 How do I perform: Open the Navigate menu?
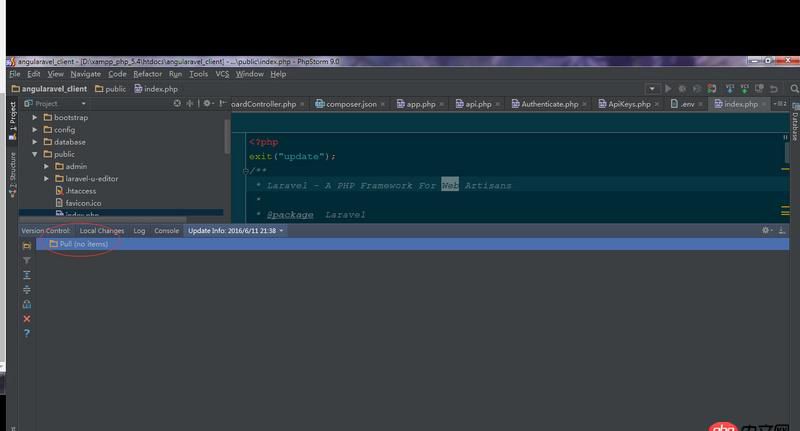click(86, 74)
